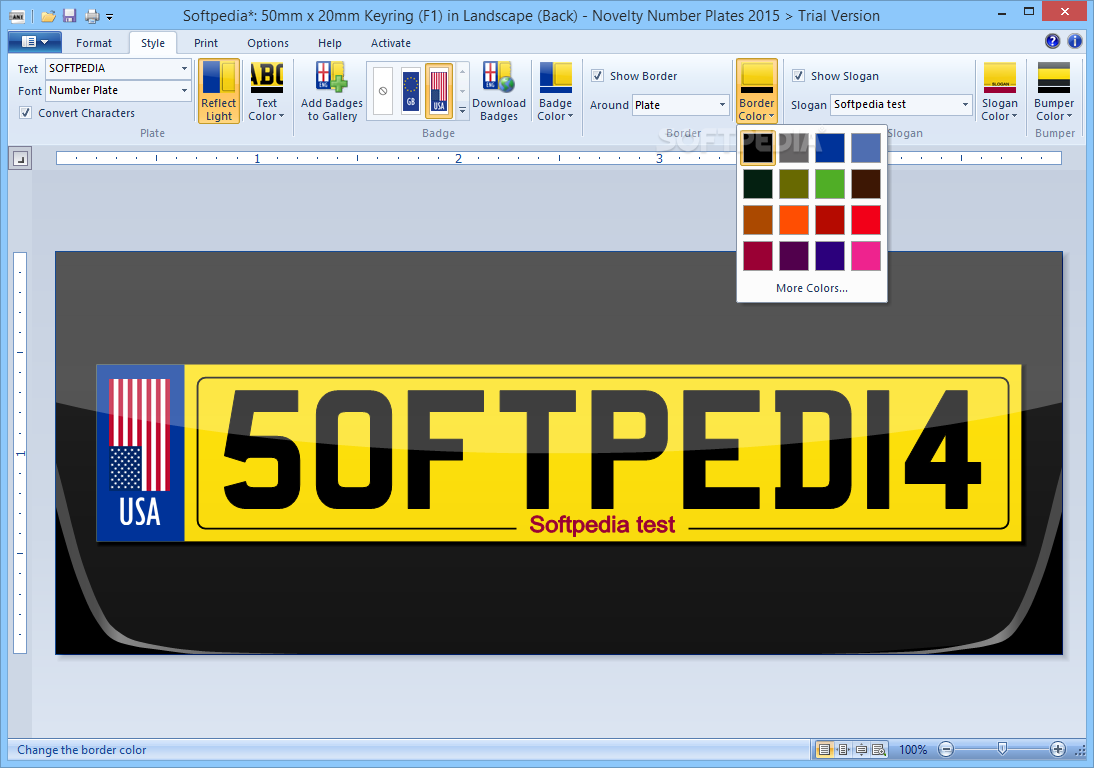1094x768 pixels.
Task: Pick the dark gray color swatch
Action: click(794, 148)
